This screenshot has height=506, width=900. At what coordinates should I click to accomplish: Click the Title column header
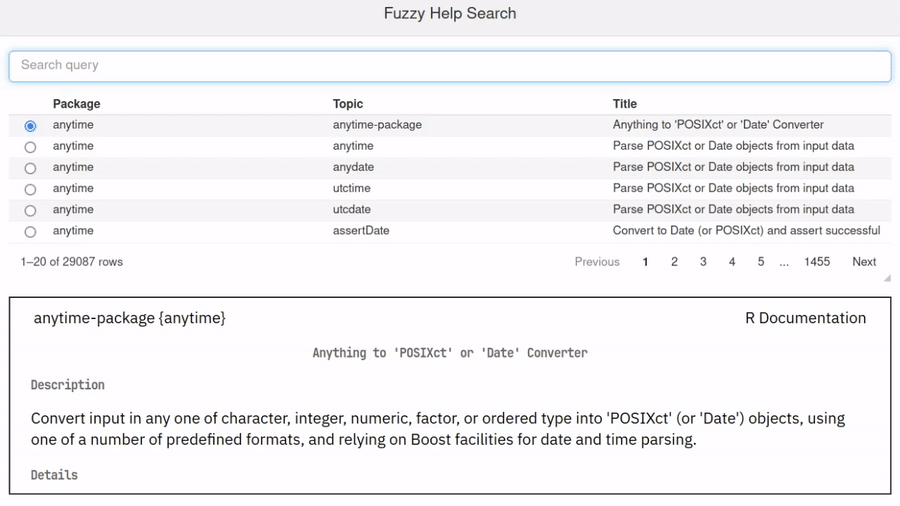625,104
